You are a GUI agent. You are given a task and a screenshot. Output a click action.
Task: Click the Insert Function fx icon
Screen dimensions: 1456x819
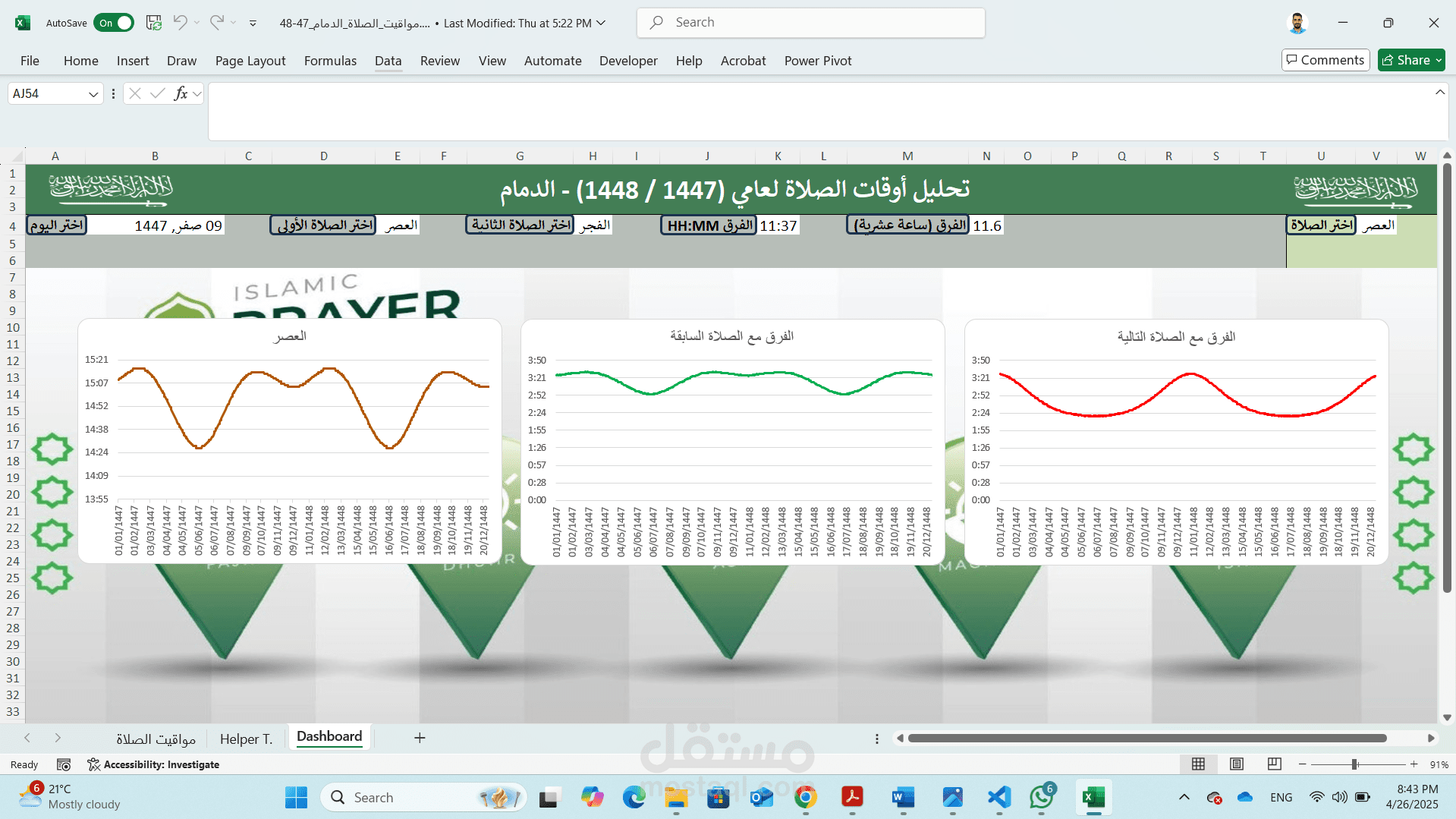181,93
